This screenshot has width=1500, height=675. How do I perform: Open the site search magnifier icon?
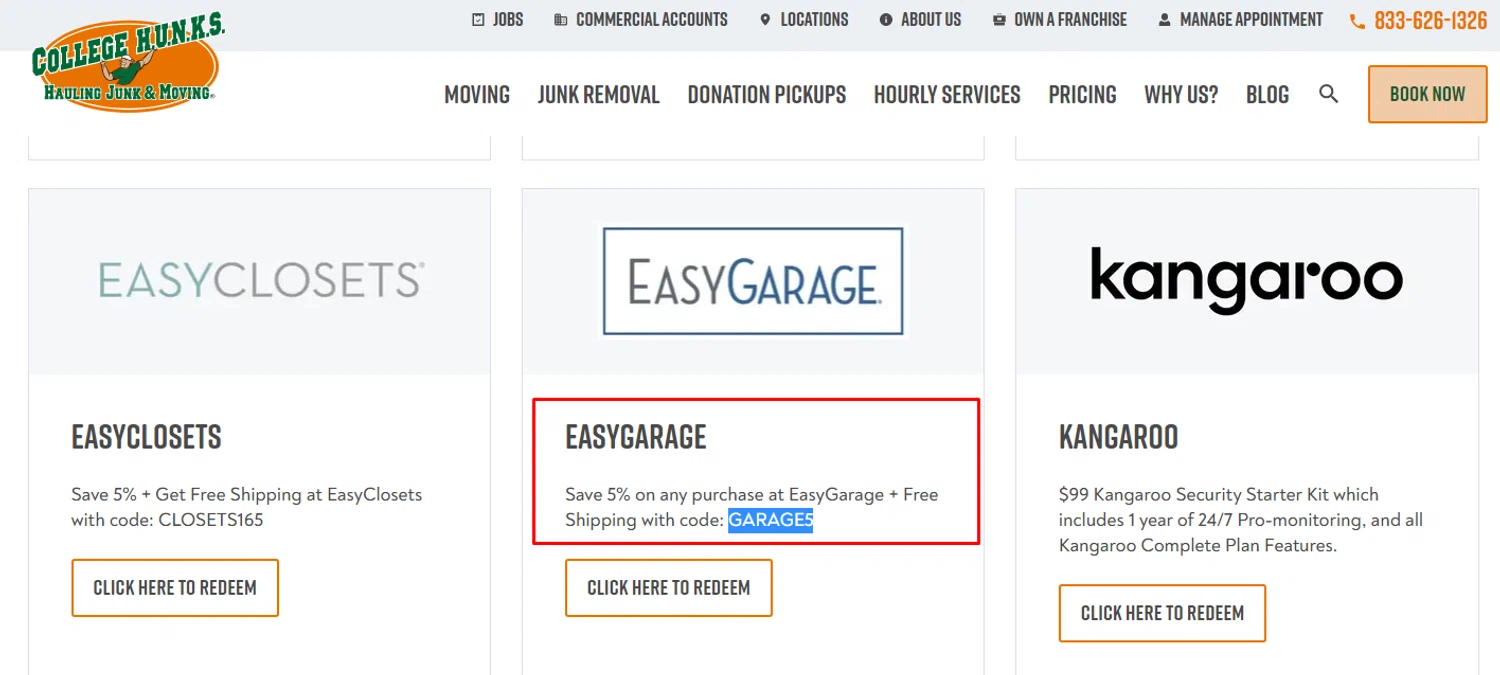coord(1328,94)
